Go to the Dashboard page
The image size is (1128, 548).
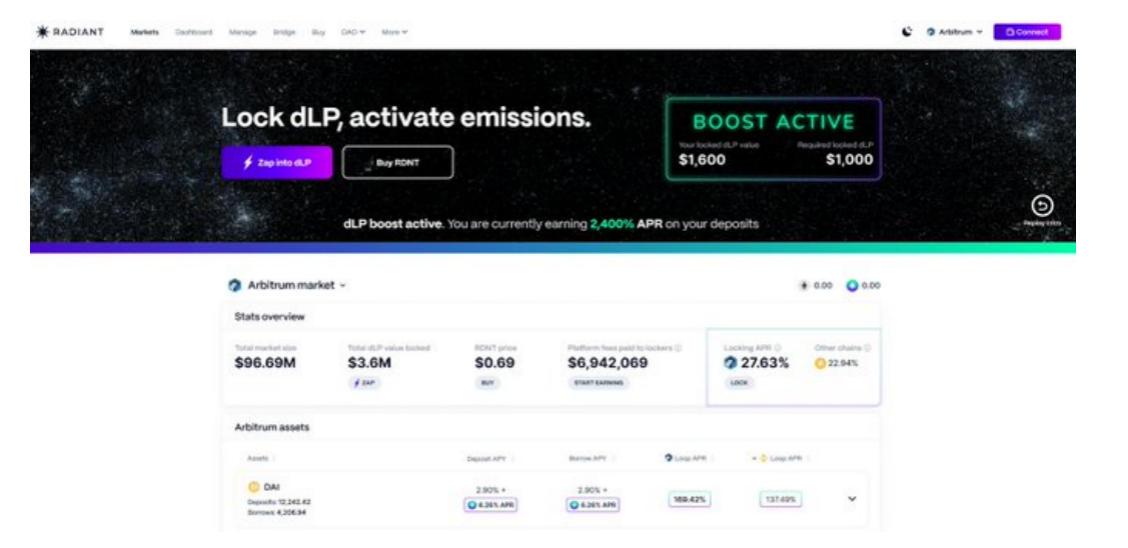pos(194,32)
